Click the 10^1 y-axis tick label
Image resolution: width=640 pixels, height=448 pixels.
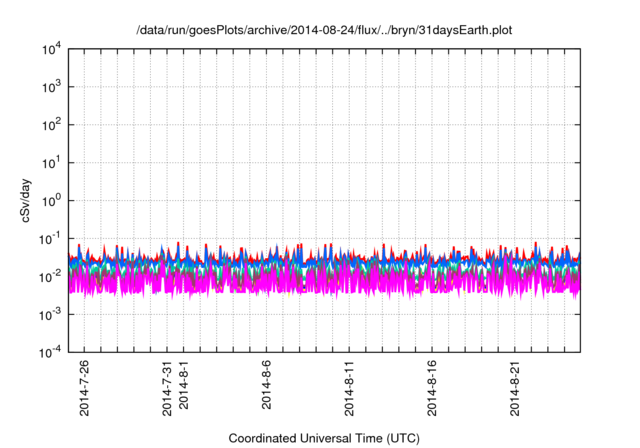51,162
